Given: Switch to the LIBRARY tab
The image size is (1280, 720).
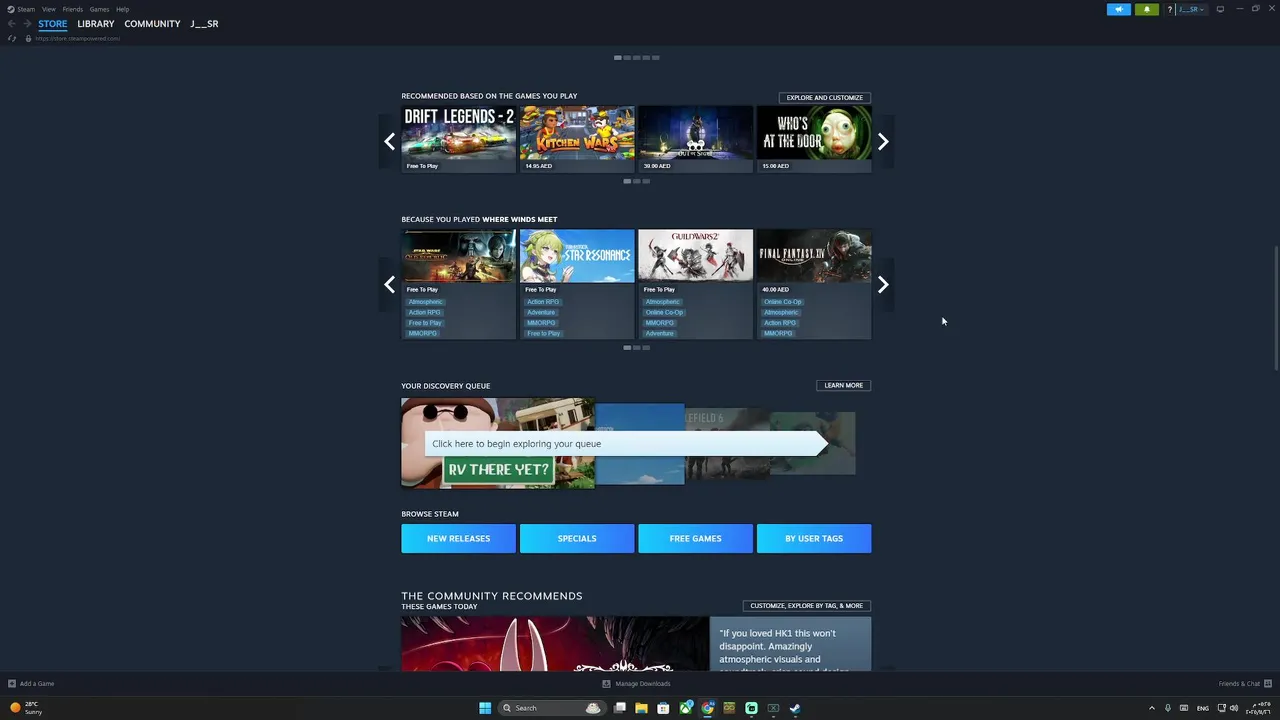Looking at the screenshot, I should point(96,23).
